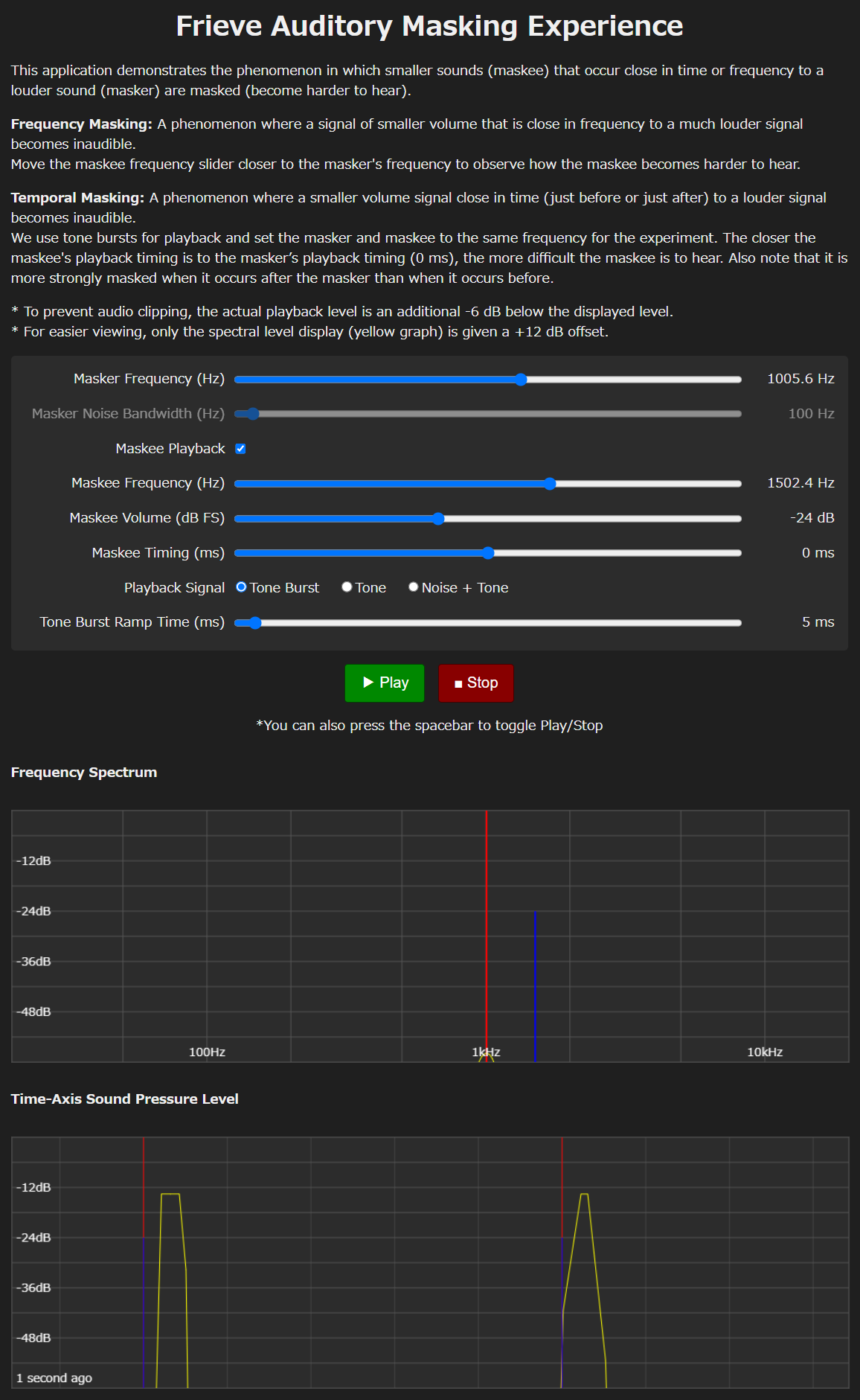
Task: Click the 1005.6 Hz masker frequency value
Action: pos(800,379)
